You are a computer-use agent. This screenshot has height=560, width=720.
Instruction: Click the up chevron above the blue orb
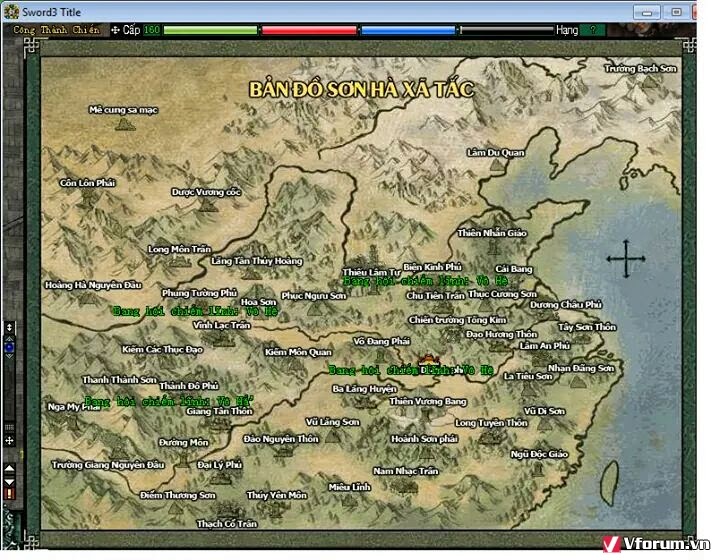click(x=9, y=339)
